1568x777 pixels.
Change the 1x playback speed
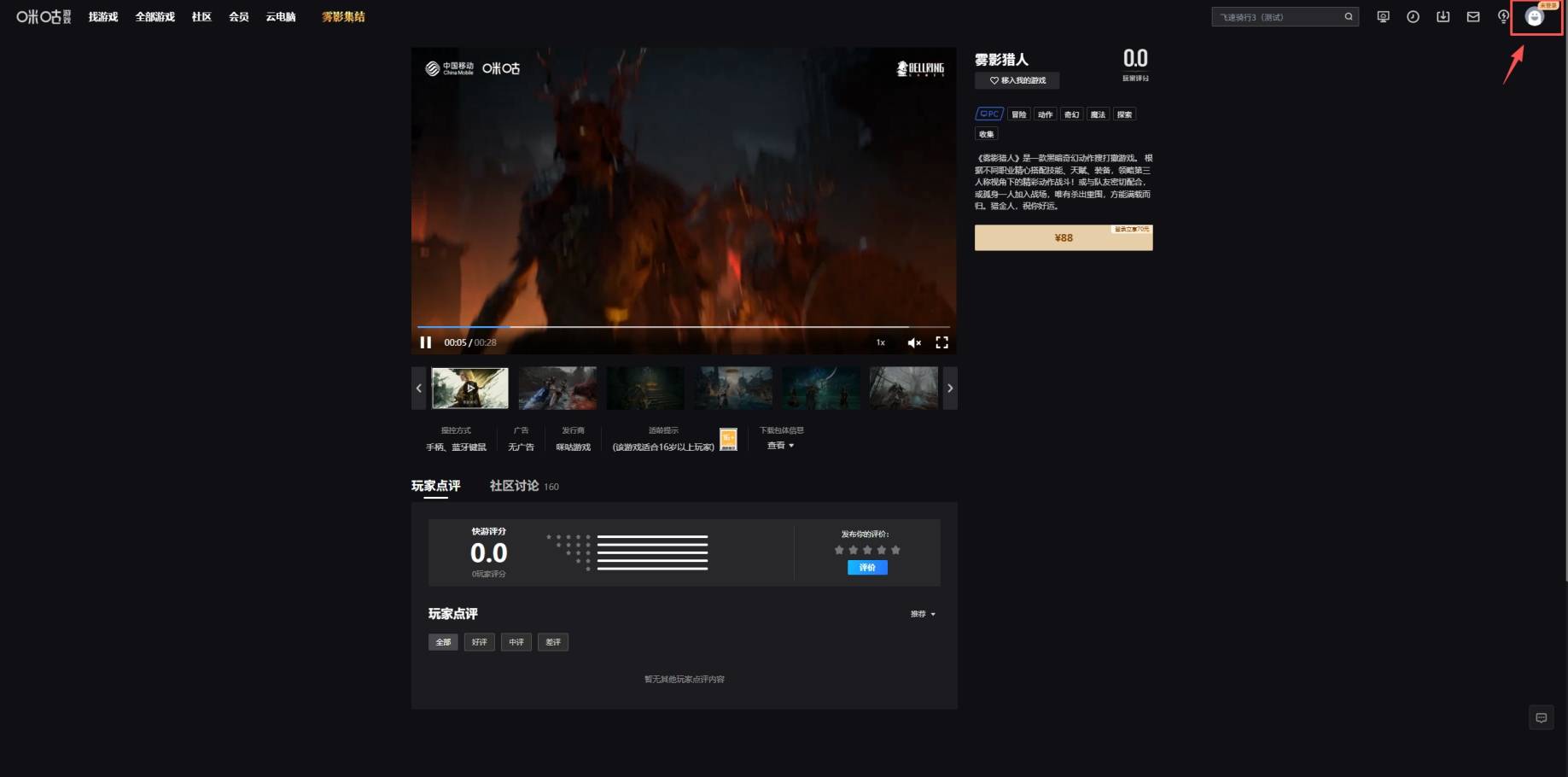point(881,342)
